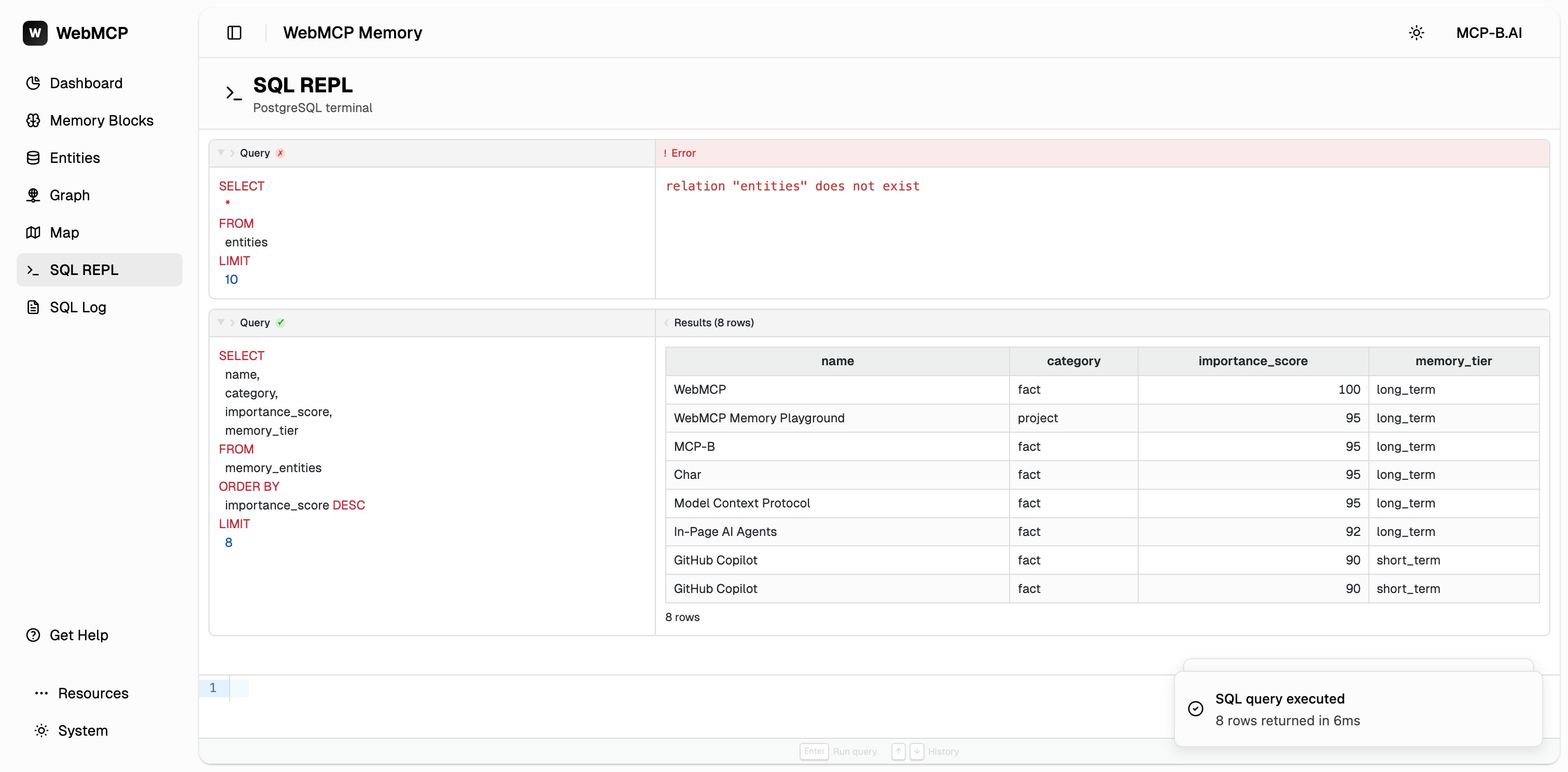1568x772 pixels.
Task: Toggle the sidebar panel icon
Action: click(234, 33)
